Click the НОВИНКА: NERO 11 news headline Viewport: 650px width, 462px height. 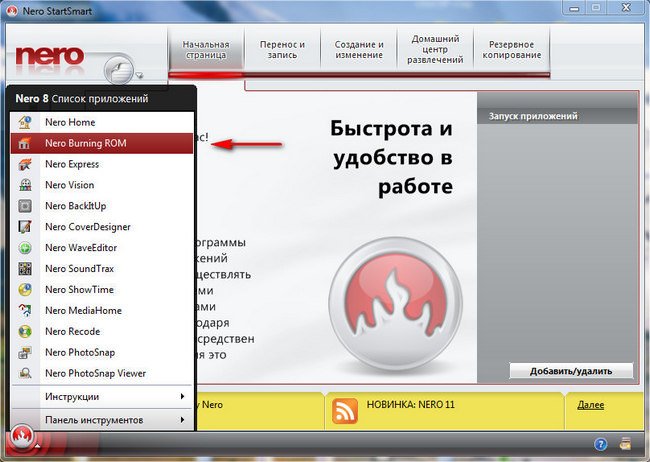pyautogui.click(x=410, y=404)
